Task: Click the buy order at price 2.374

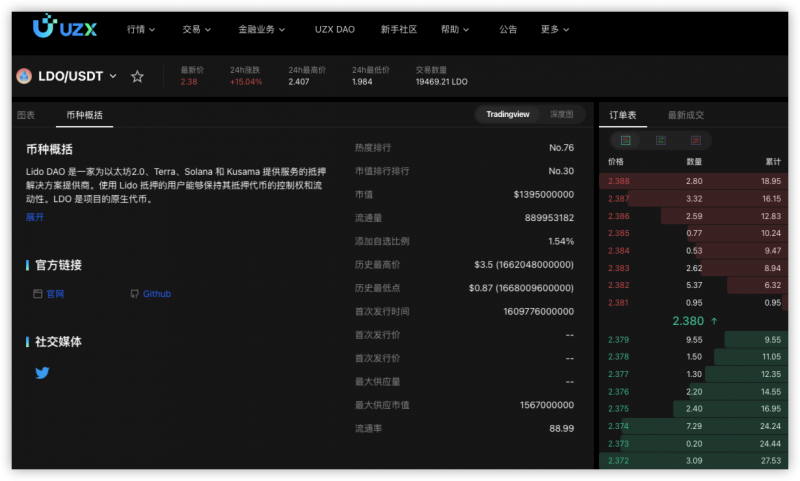Action: [694, 426]
